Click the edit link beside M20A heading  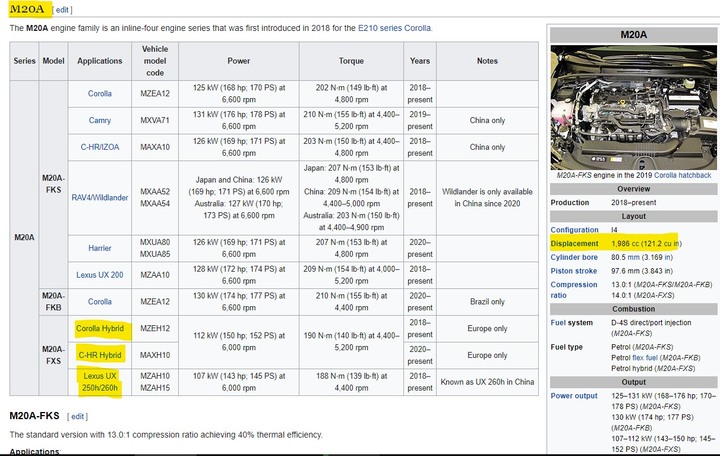[62, 10]
